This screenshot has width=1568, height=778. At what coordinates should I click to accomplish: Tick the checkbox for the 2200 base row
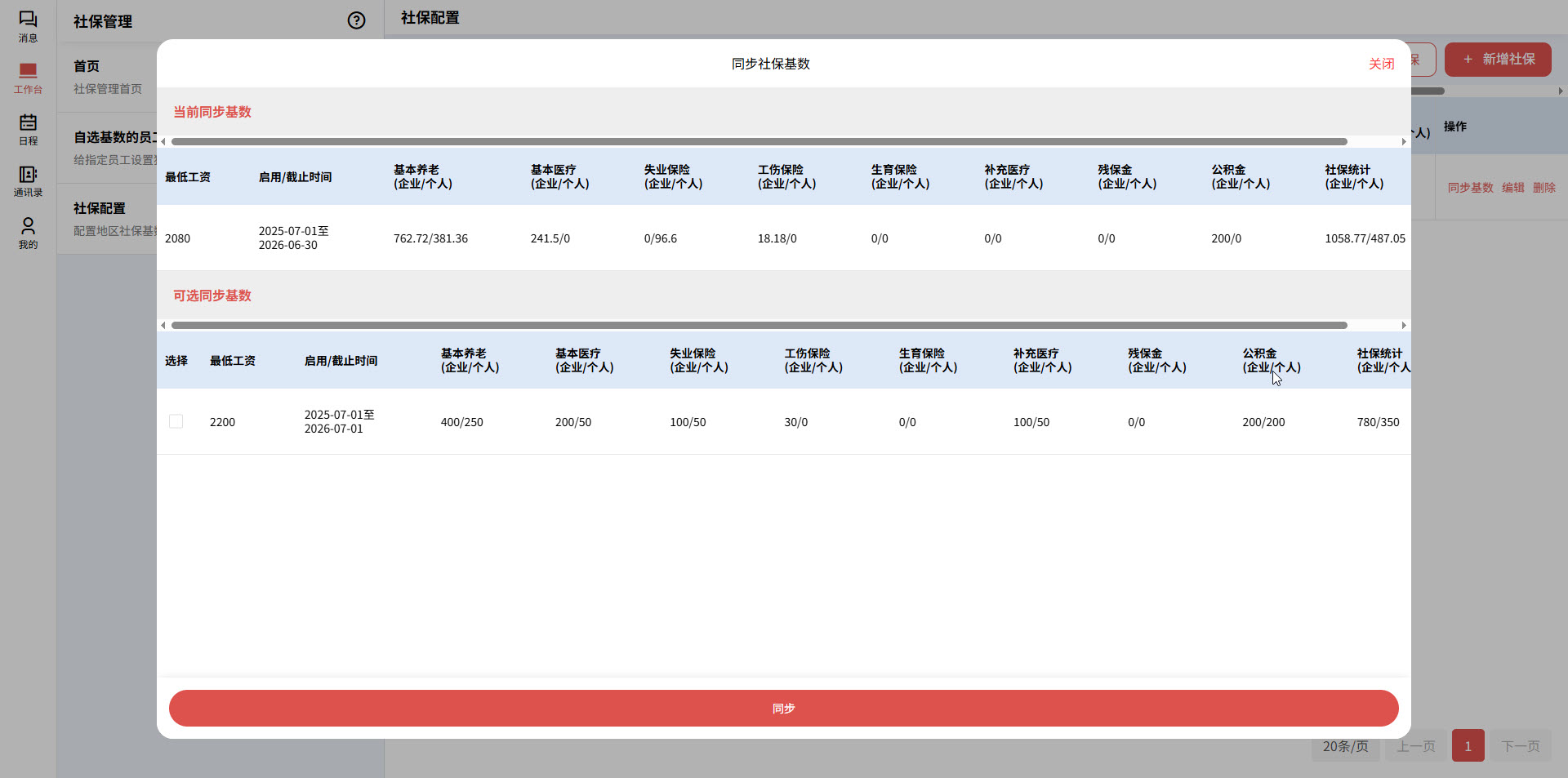click(x=176, y=421)
